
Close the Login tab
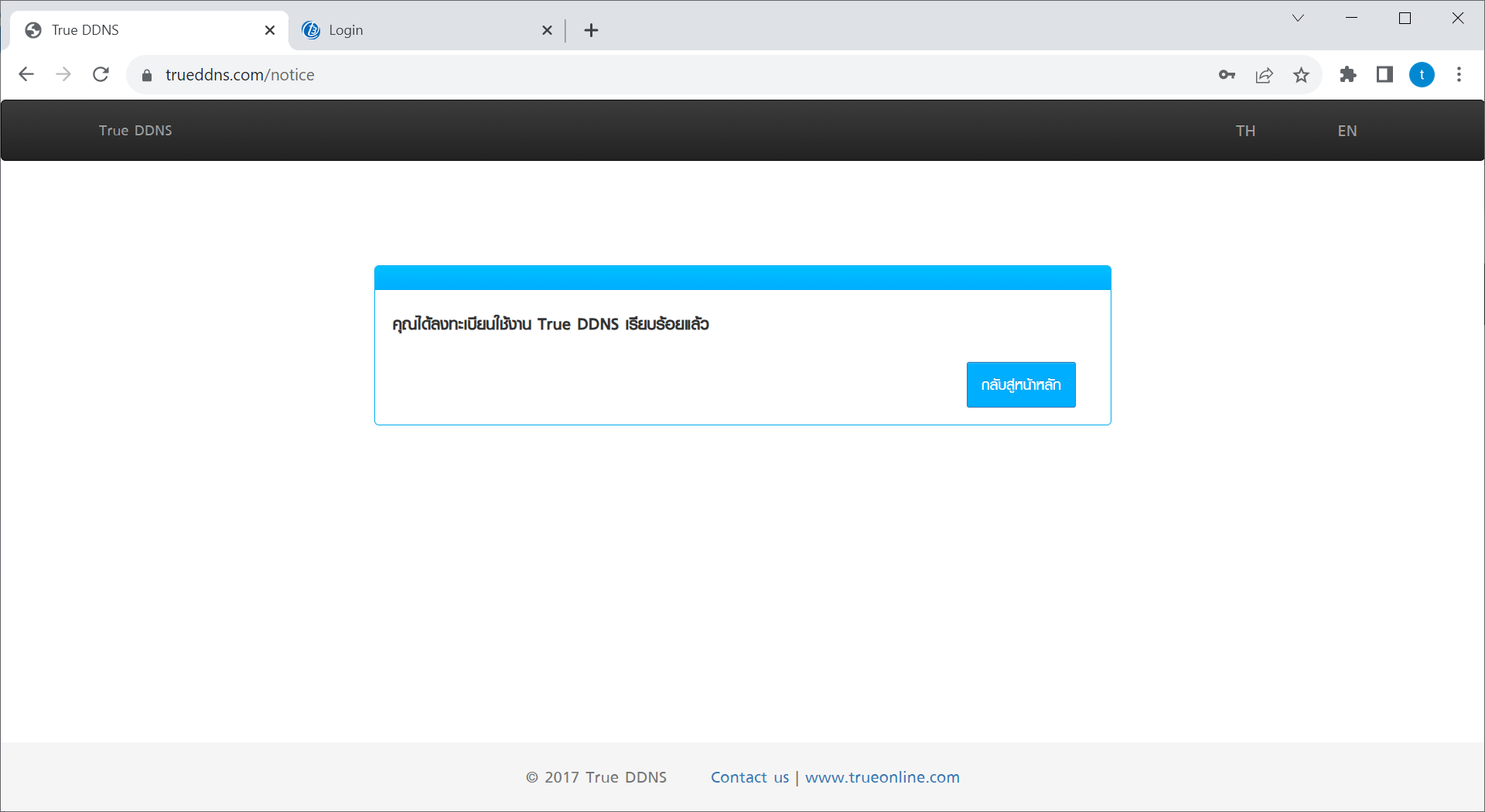(547, 30)
